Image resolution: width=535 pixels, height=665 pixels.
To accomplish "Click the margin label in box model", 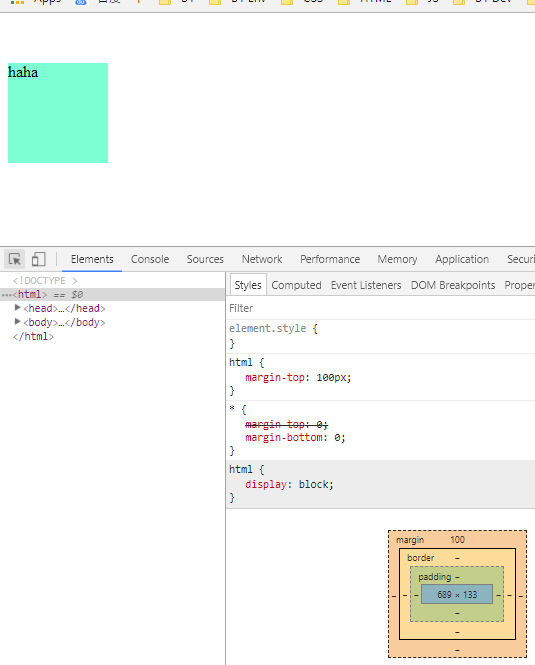I will coord(410,540).
